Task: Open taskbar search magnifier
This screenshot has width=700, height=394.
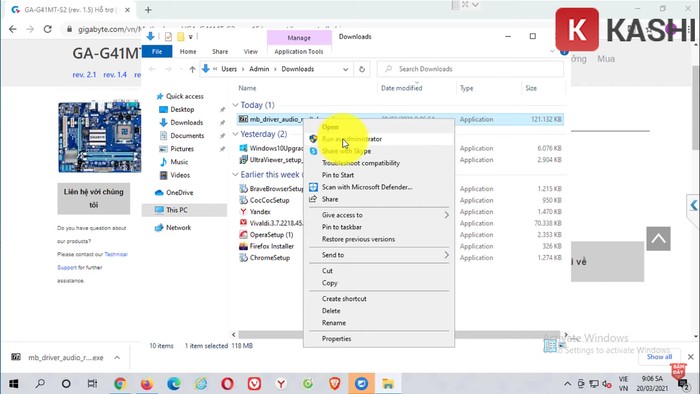Action: coord(40,384)
